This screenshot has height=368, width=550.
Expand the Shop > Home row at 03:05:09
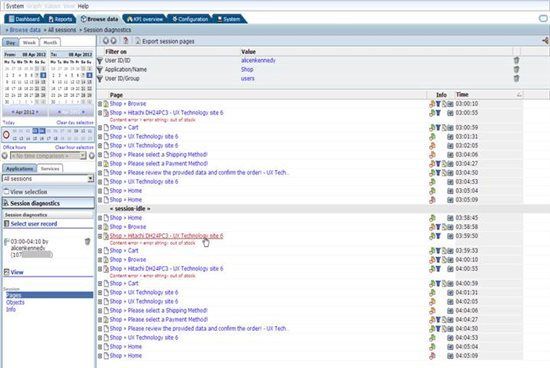[100, 200]
